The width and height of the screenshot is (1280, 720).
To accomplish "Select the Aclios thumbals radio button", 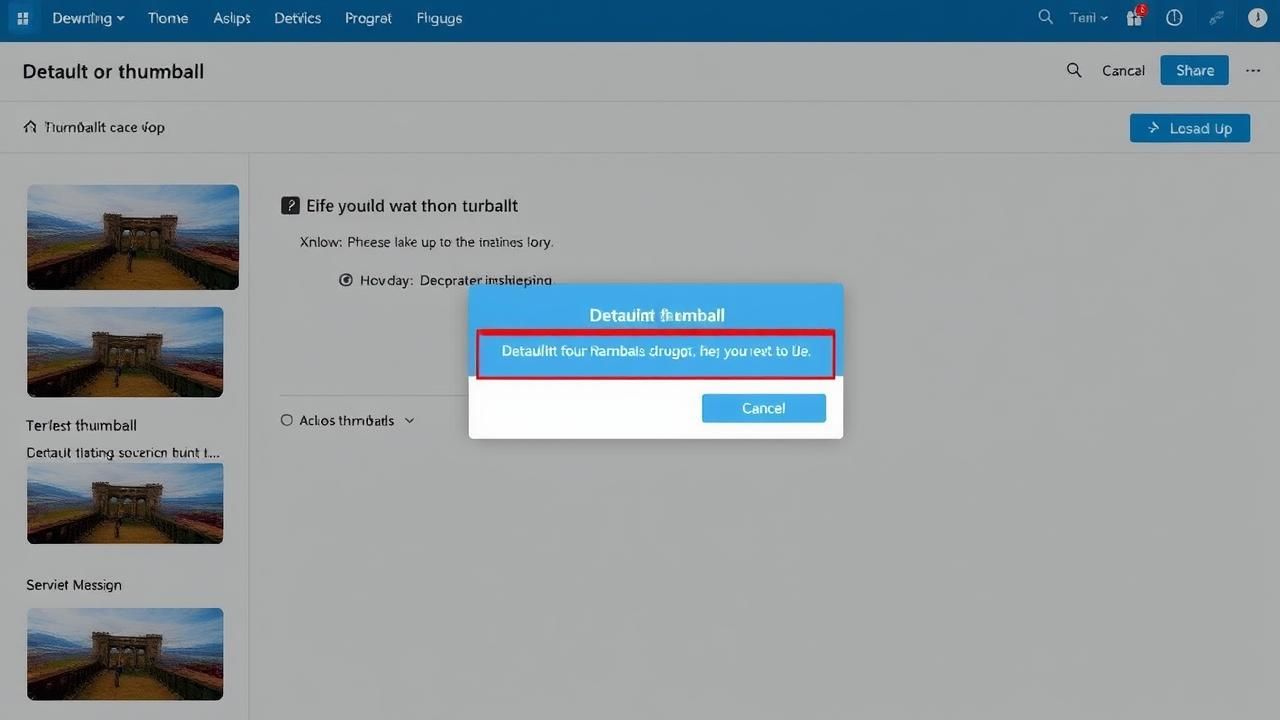I will coord(287,421).
